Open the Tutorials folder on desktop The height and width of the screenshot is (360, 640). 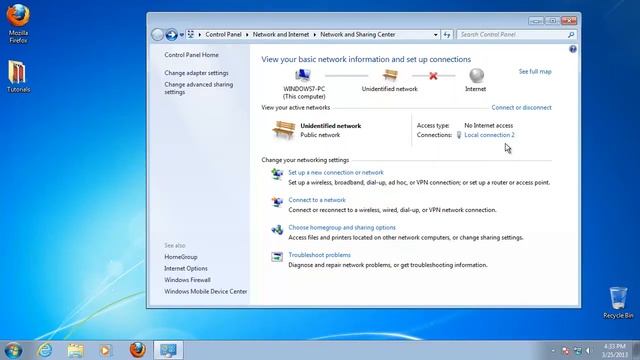point(18,76)
